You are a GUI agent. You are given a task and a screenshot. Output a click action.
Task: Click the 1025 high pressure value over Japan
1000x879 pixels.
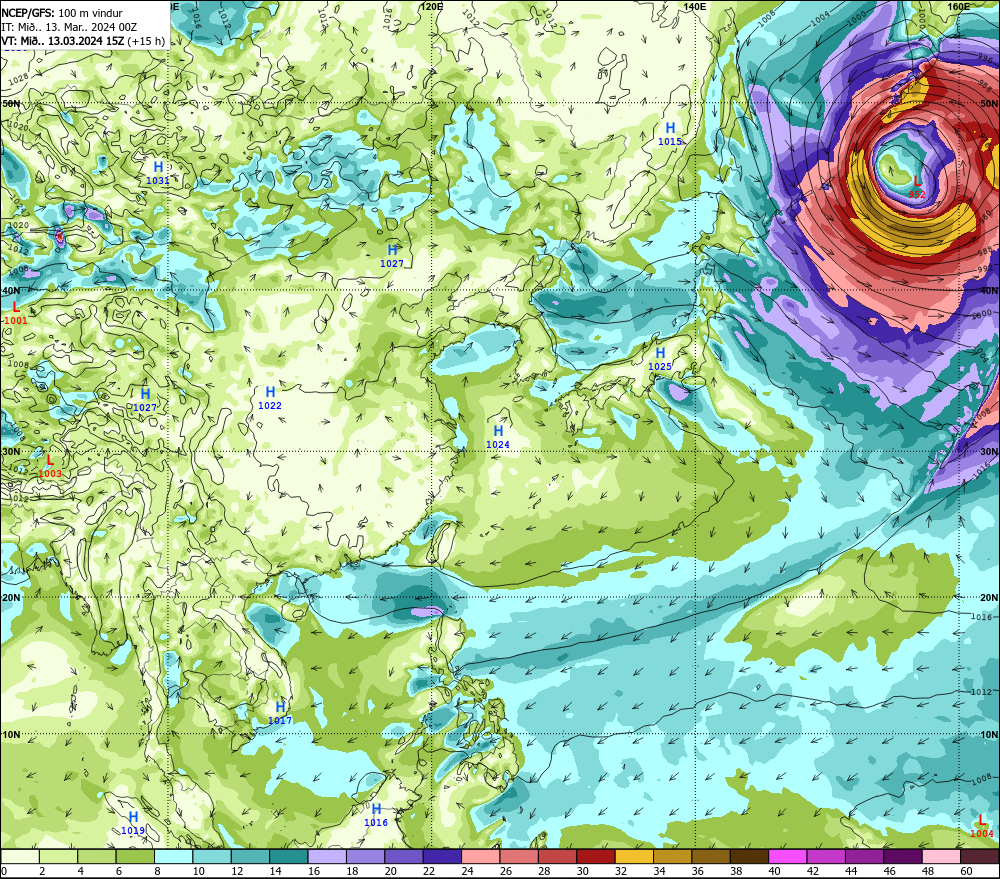click(x=659, y=367)
